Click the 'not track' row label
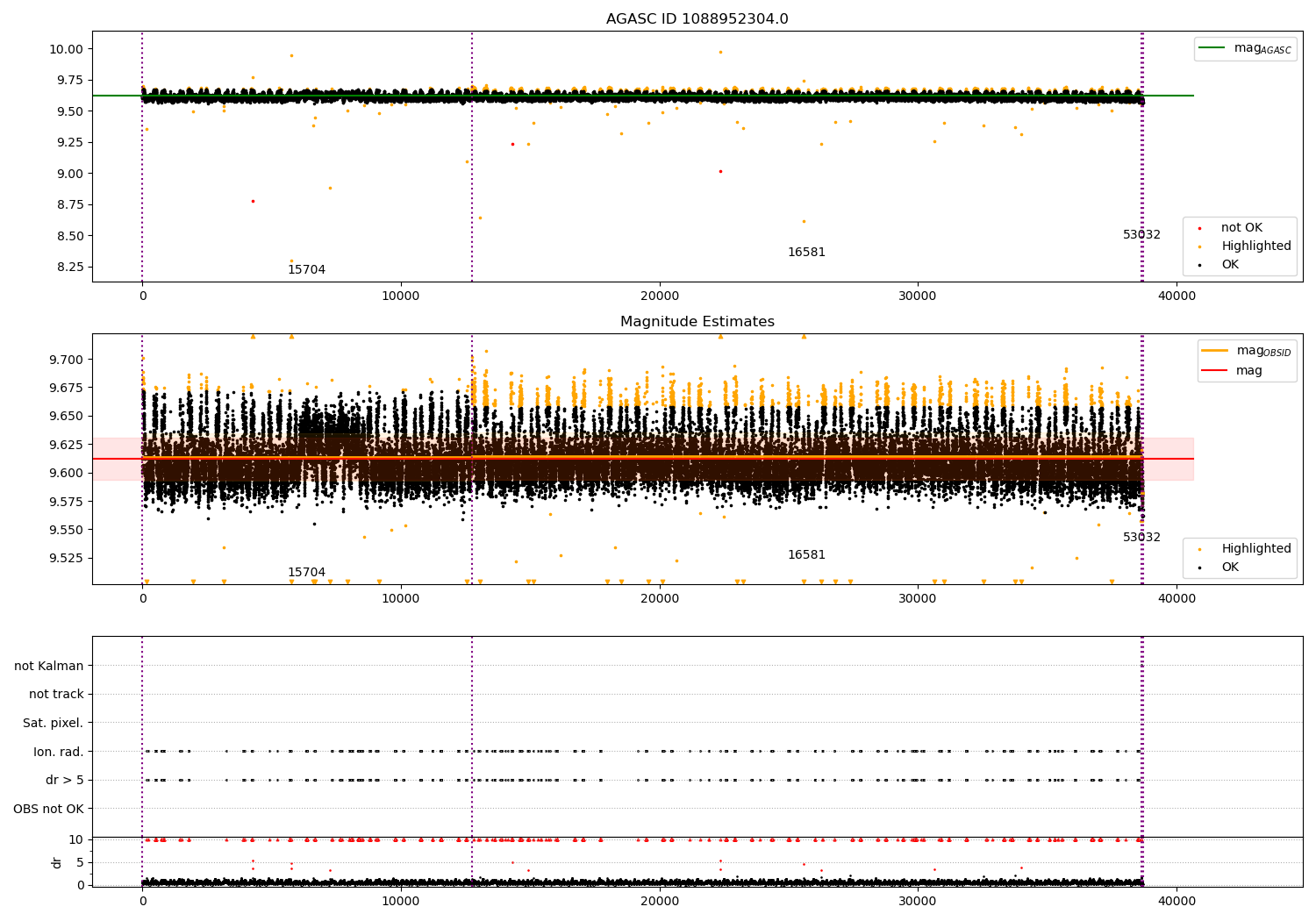 56,695
